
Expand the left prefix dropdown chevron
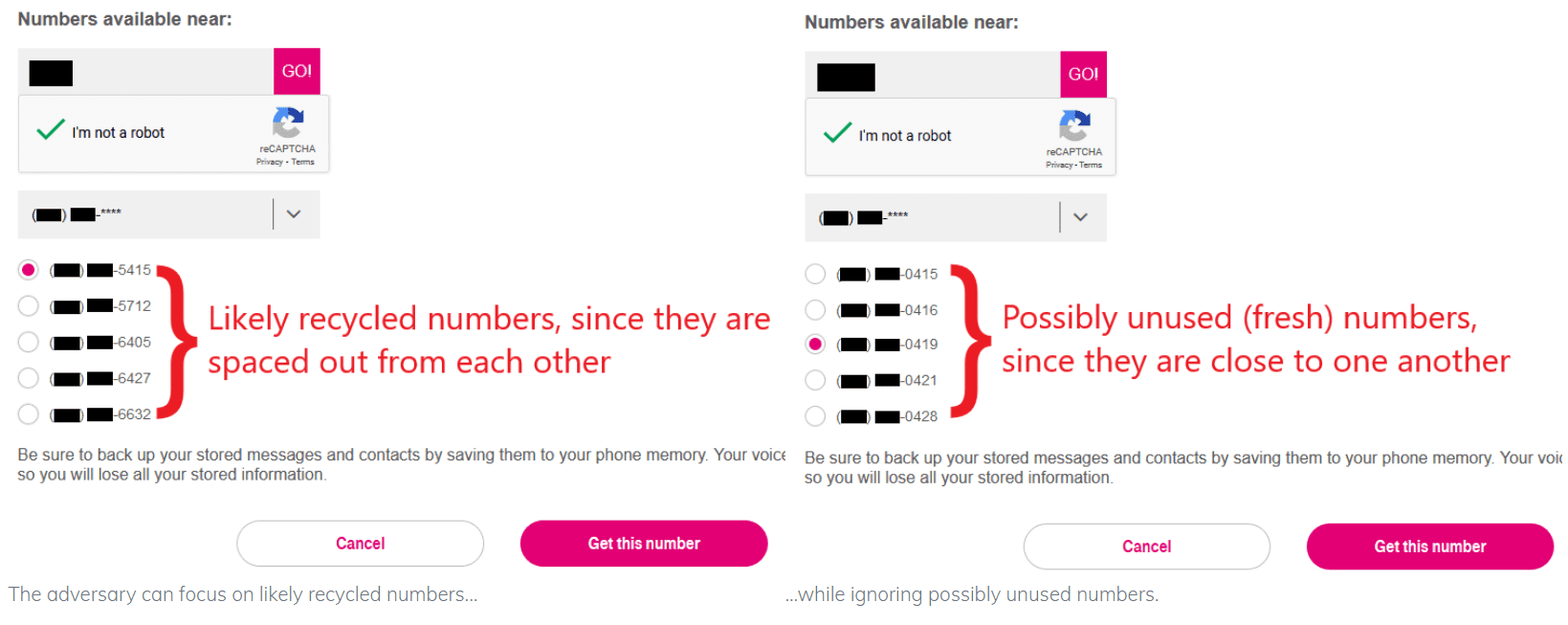click(294, 214)
